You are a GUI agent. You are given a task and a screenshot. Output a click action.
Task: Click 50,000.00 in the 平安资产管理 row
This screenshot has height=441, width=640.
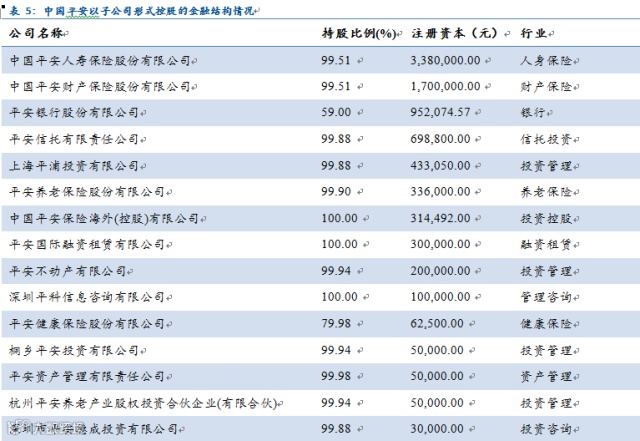click(437, 376)
